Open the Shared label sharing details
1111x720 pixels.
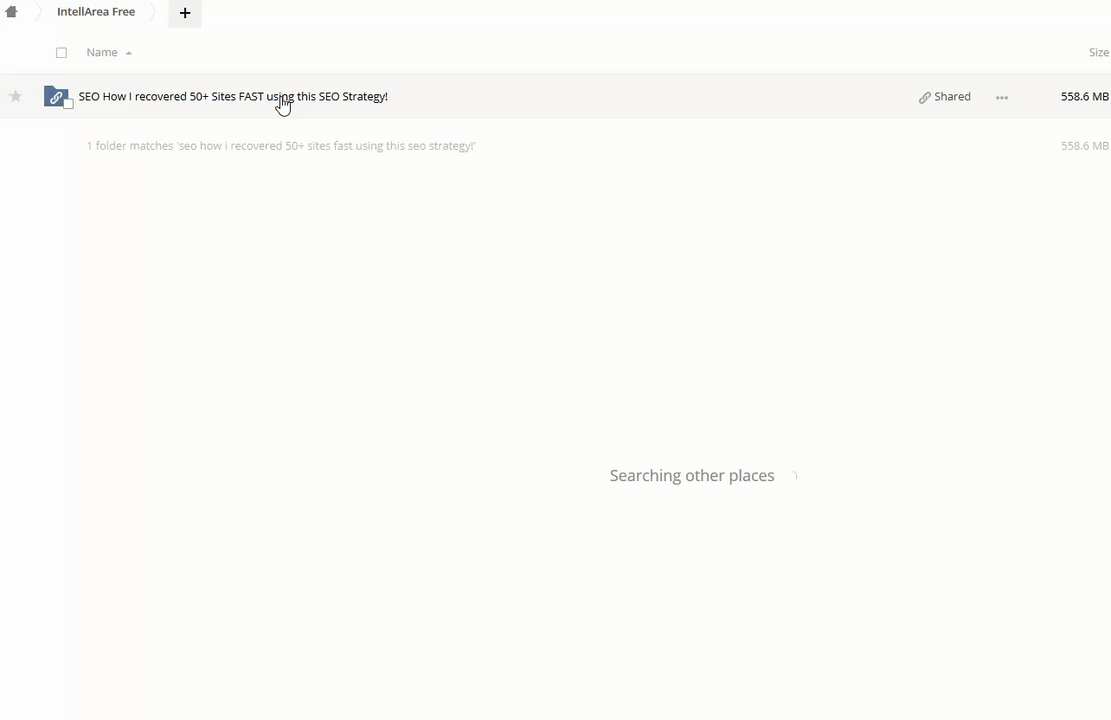(952, 96)
